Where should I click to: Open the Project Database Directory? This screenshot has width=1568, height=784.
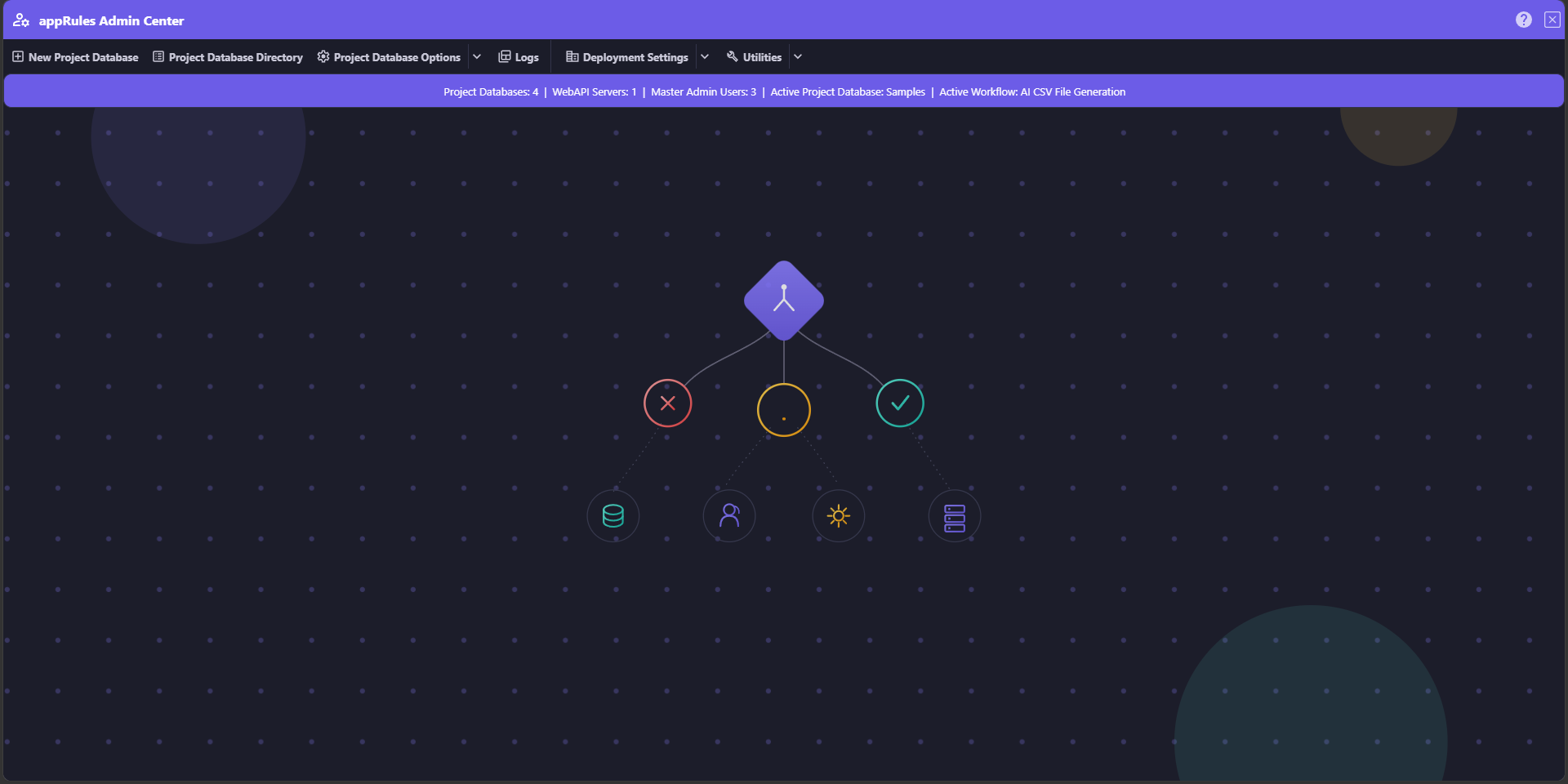click(x=228, y=57)
